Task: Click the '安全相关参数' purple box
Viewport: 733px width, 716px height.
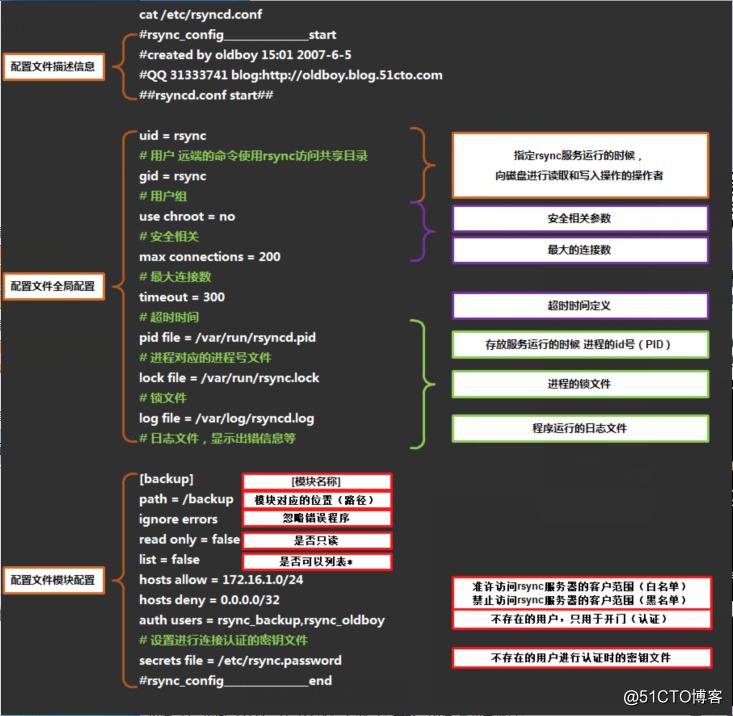Action: 580,218
